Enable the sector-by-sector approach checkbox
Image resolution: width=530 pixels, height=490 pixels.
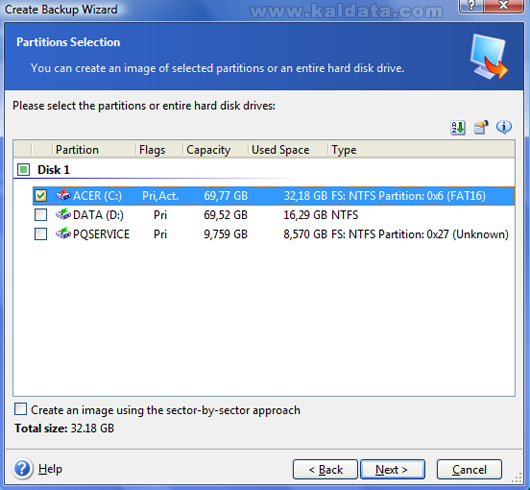pyautogui.click(x=21, y=409)
